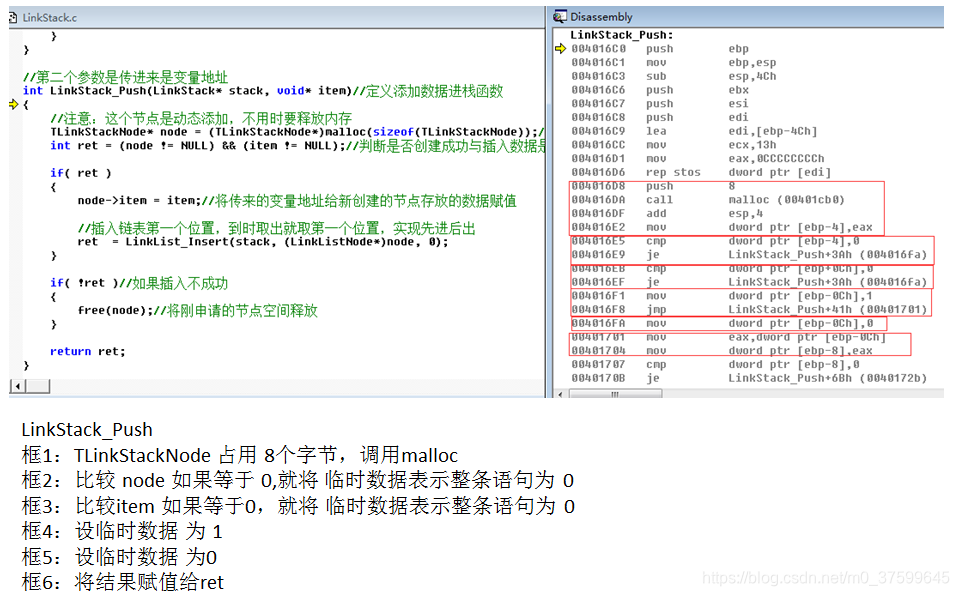Click the node->item = item; source line

coord(297,201)
